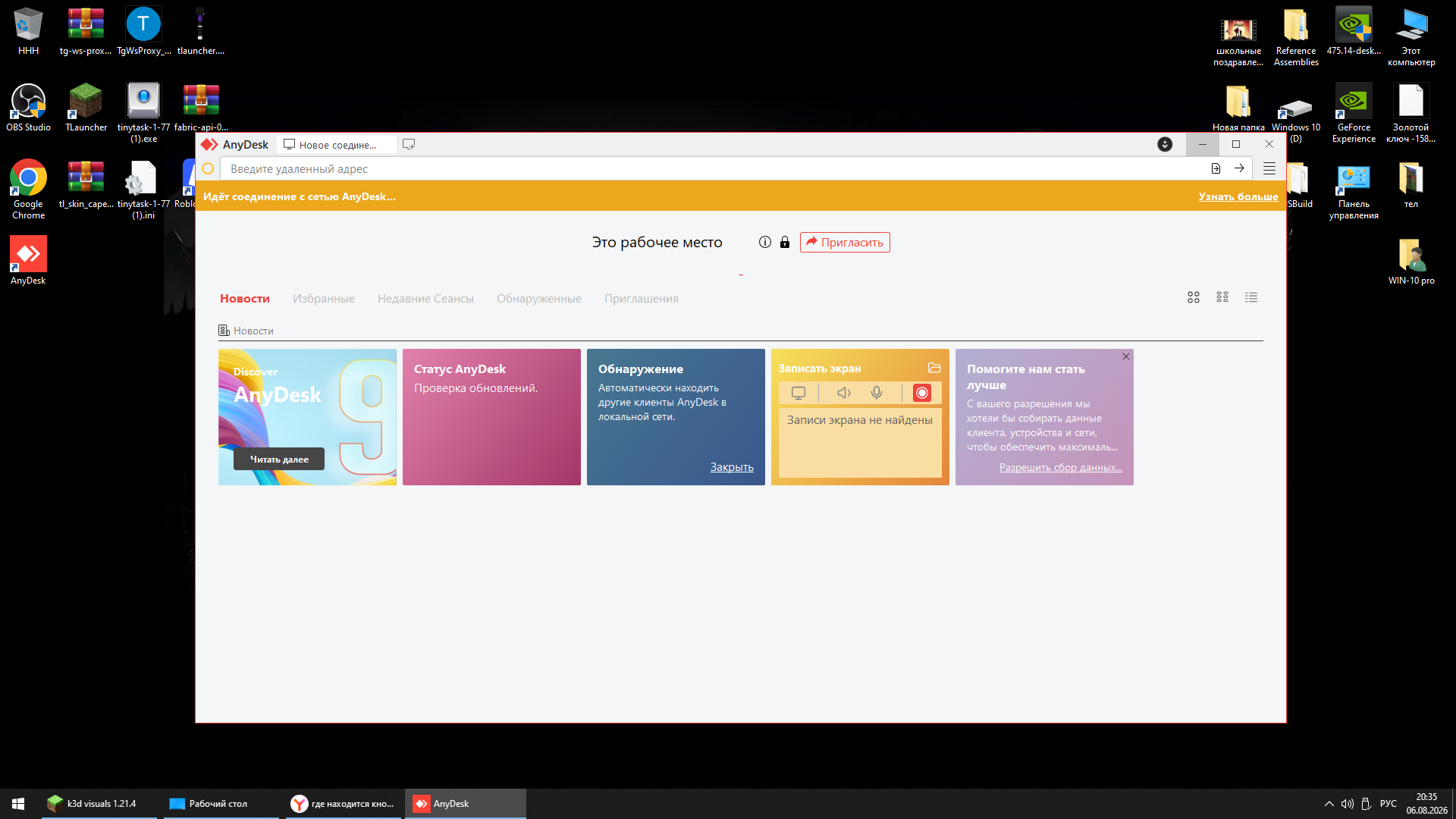Switch to the 'Новое соедине...' window tab
Screen dimensions: 1456x819
coord(336,145)
